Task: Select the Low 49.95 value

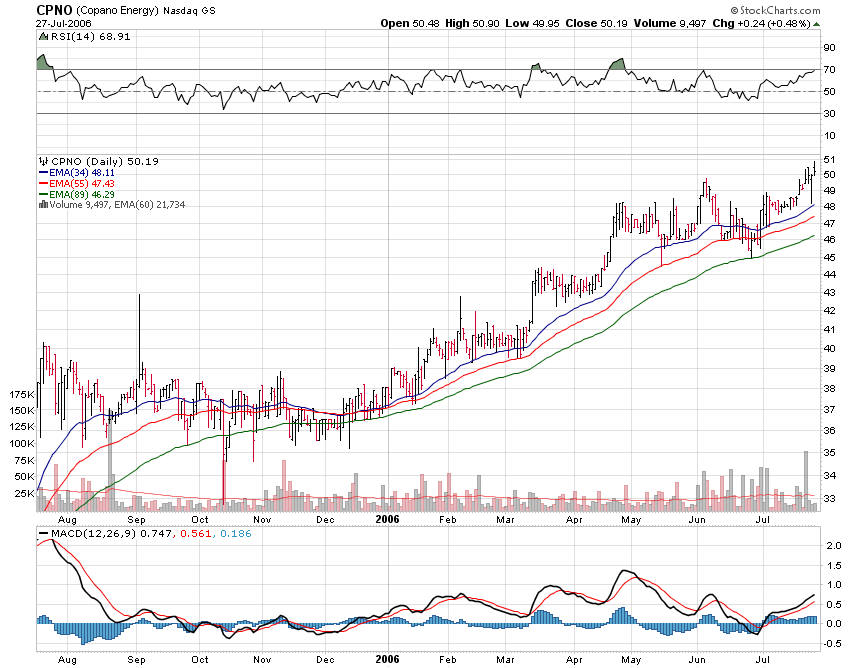Action: [532, 23]
